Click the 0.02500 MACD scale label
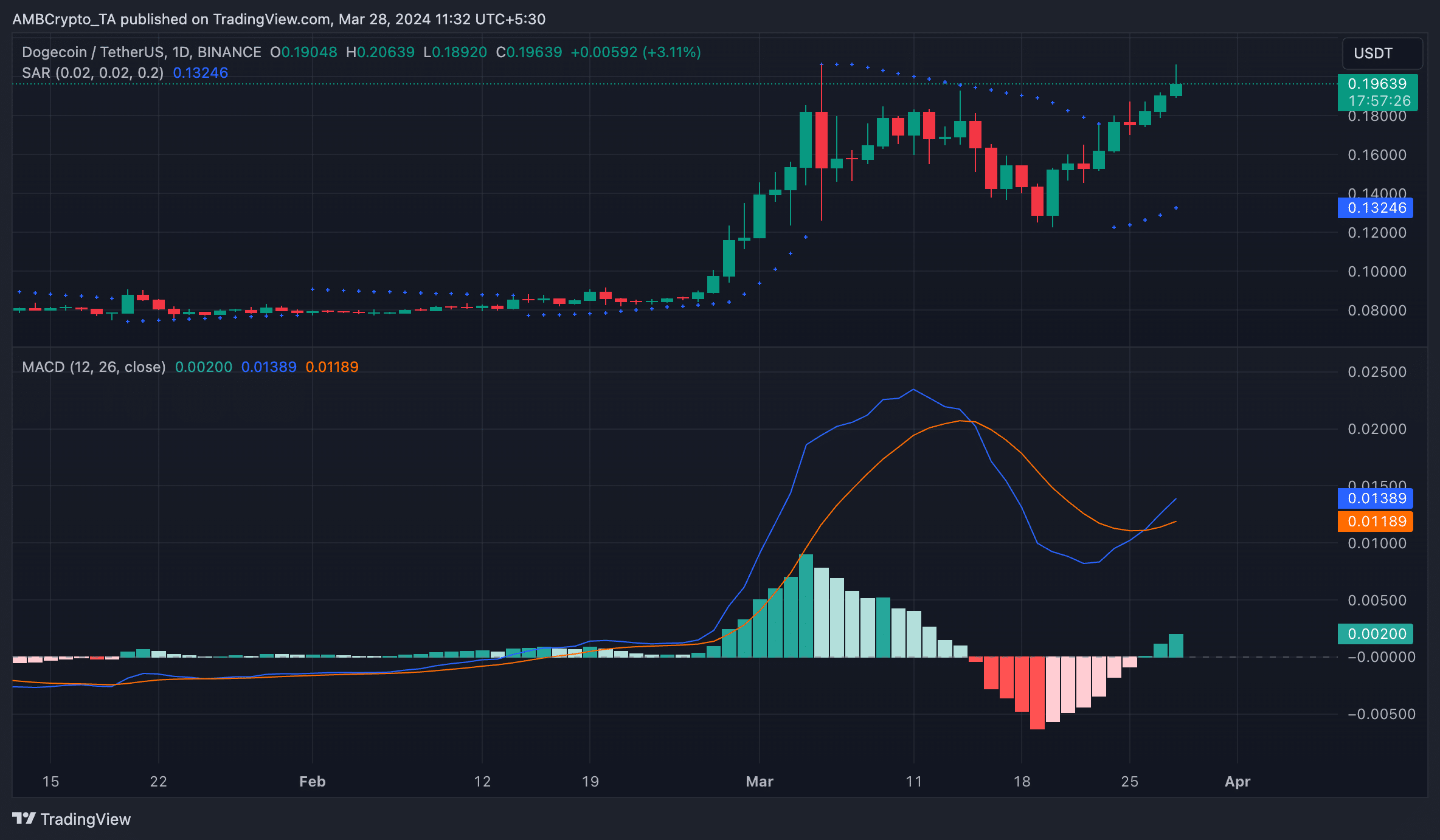1440x840 pixels. tap(1377, 372)
